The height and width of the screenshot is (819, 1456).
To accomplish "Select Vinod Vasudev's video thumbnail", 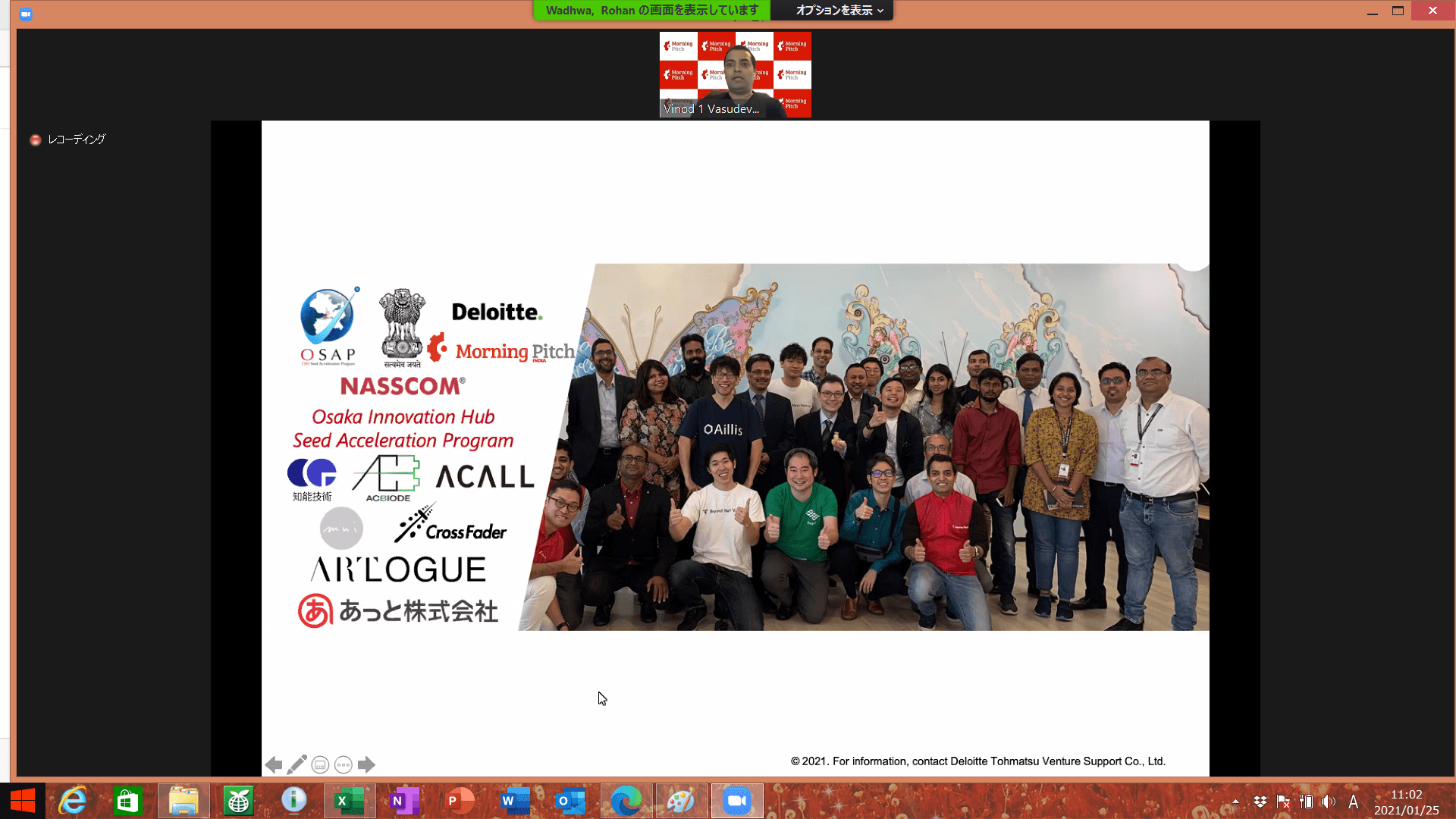I will [x=735, y=74].
